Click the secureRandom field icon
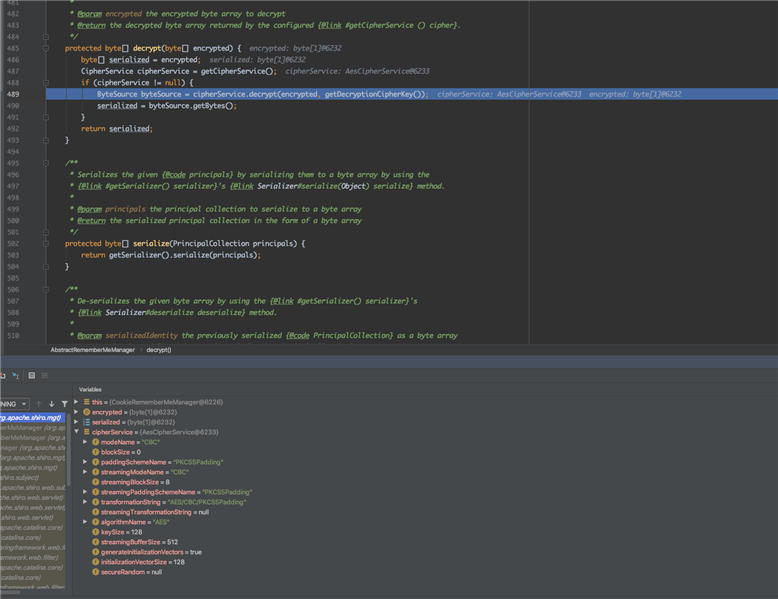 (x=95, y=572)
